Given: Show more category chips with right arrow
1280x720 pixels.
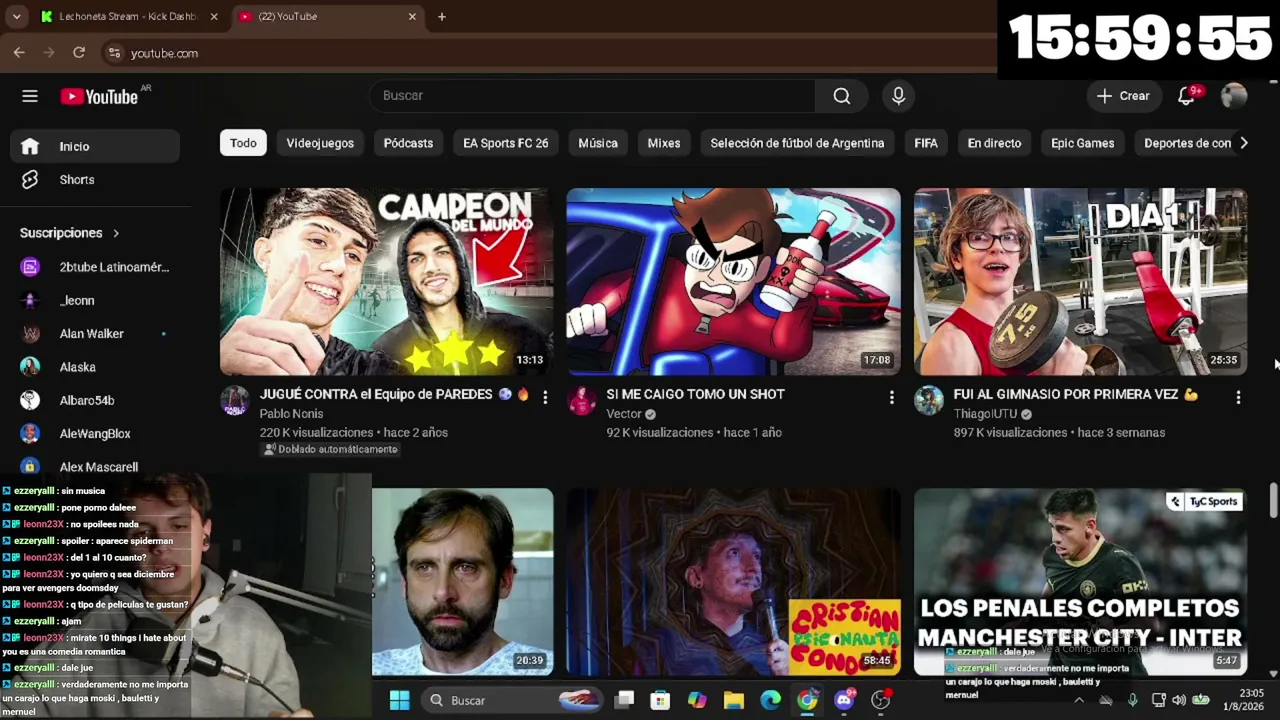Looking at the screenshot, I should point(1243,143).
